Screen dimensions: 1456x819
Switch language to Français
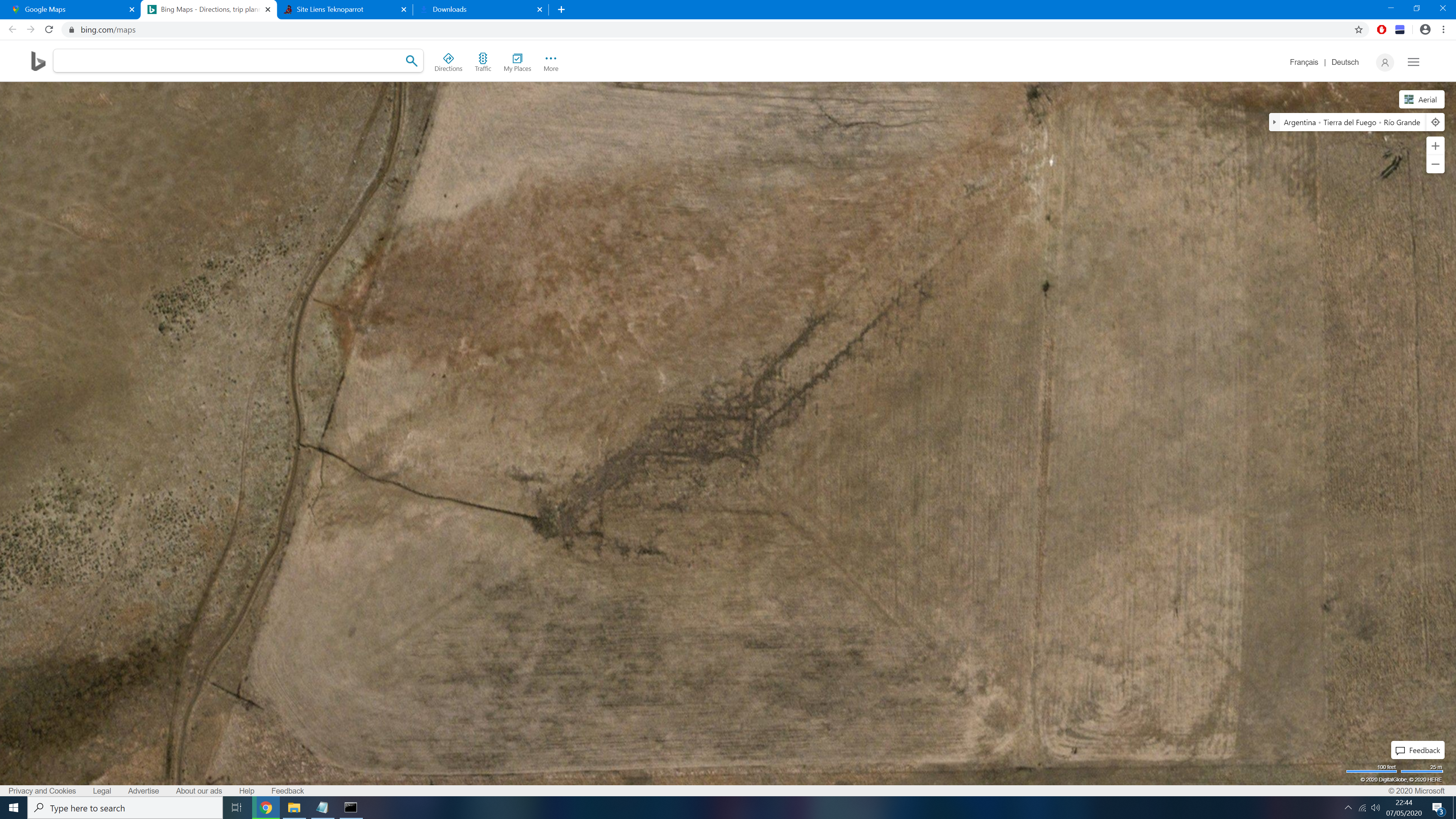(1304, 62)
